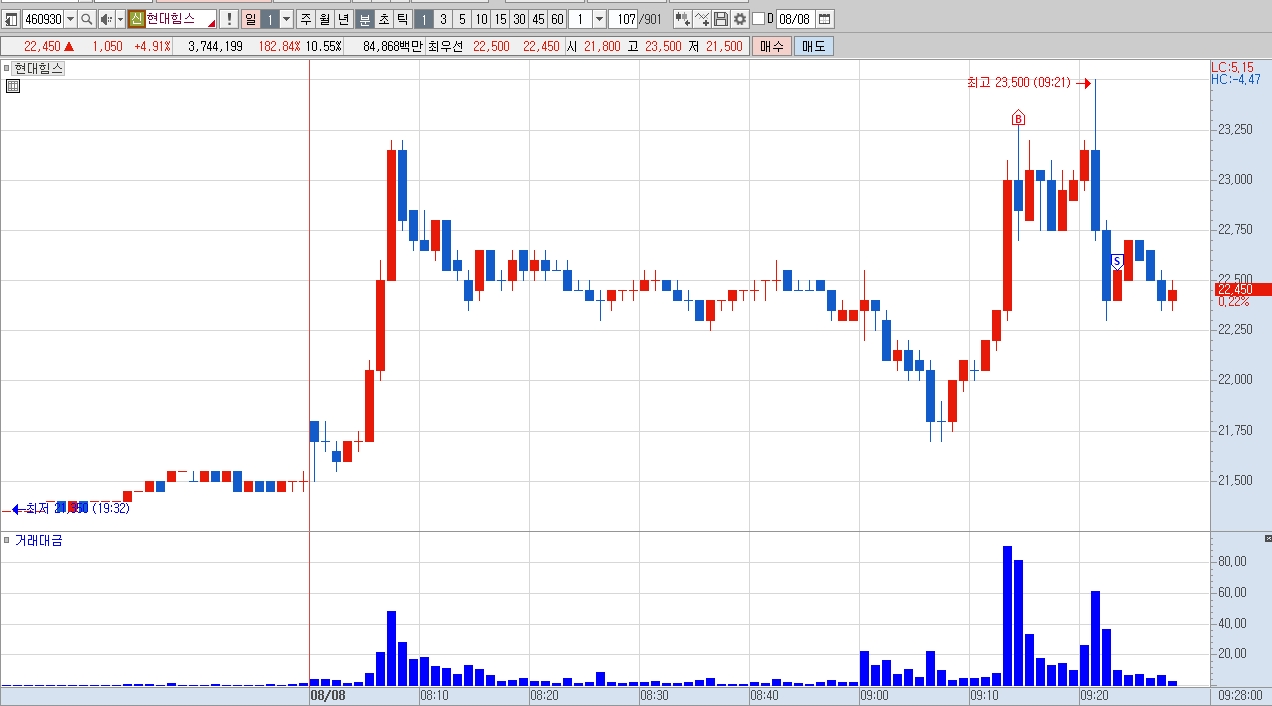Select the 분 (minute) chart period toggle
The width and height of the screenshot is (1272, 706).
365,19
